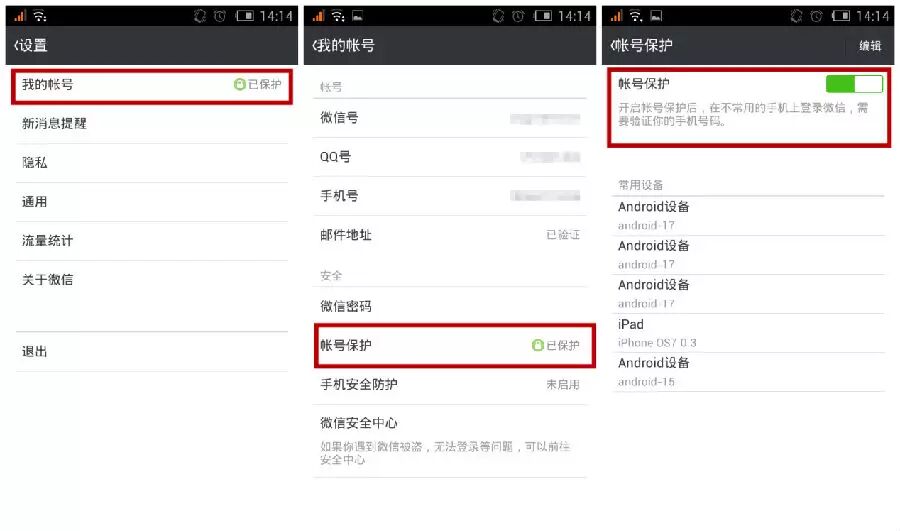Tap the Wi-Fi icon on middle screen status bar

point(338,16)
